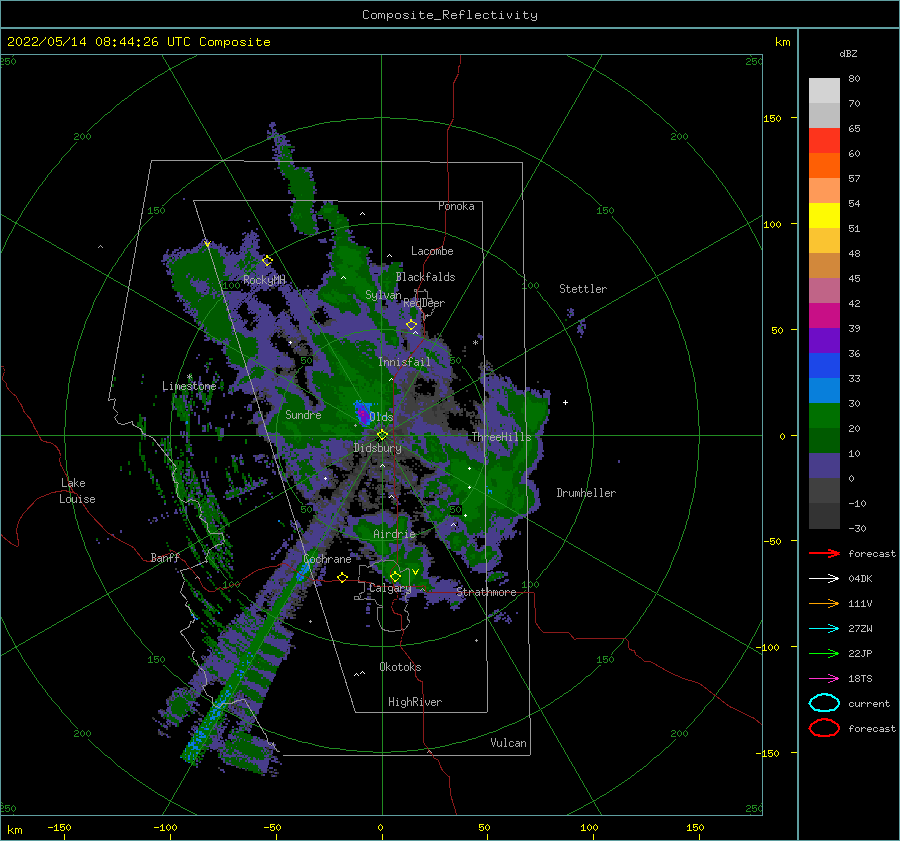Image resolution: width=900 pixels, height=841 pixels.
Task: Click the Ponoka city label
Action: click(456, 206)
